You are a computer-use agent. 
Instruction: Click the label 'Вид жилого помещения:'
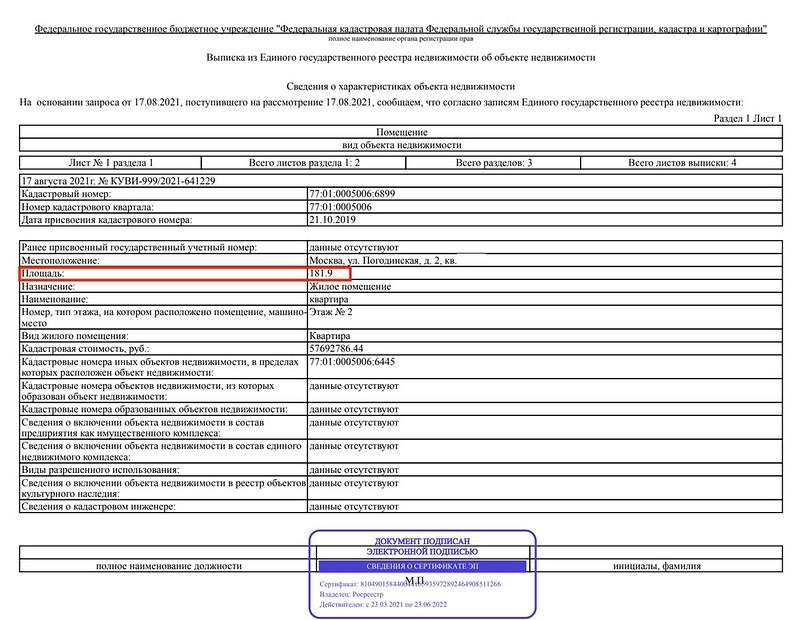coord(74,336)
